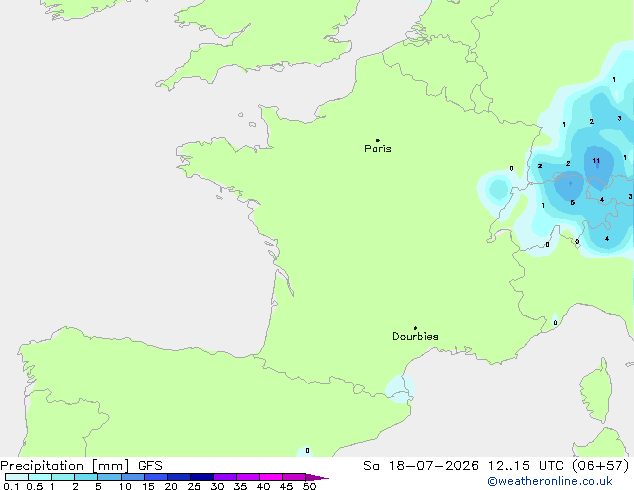This screenshot has height=490, width=634.
Task: Pick the 35–40 mm legend color swatch
Action: [248, 477]
